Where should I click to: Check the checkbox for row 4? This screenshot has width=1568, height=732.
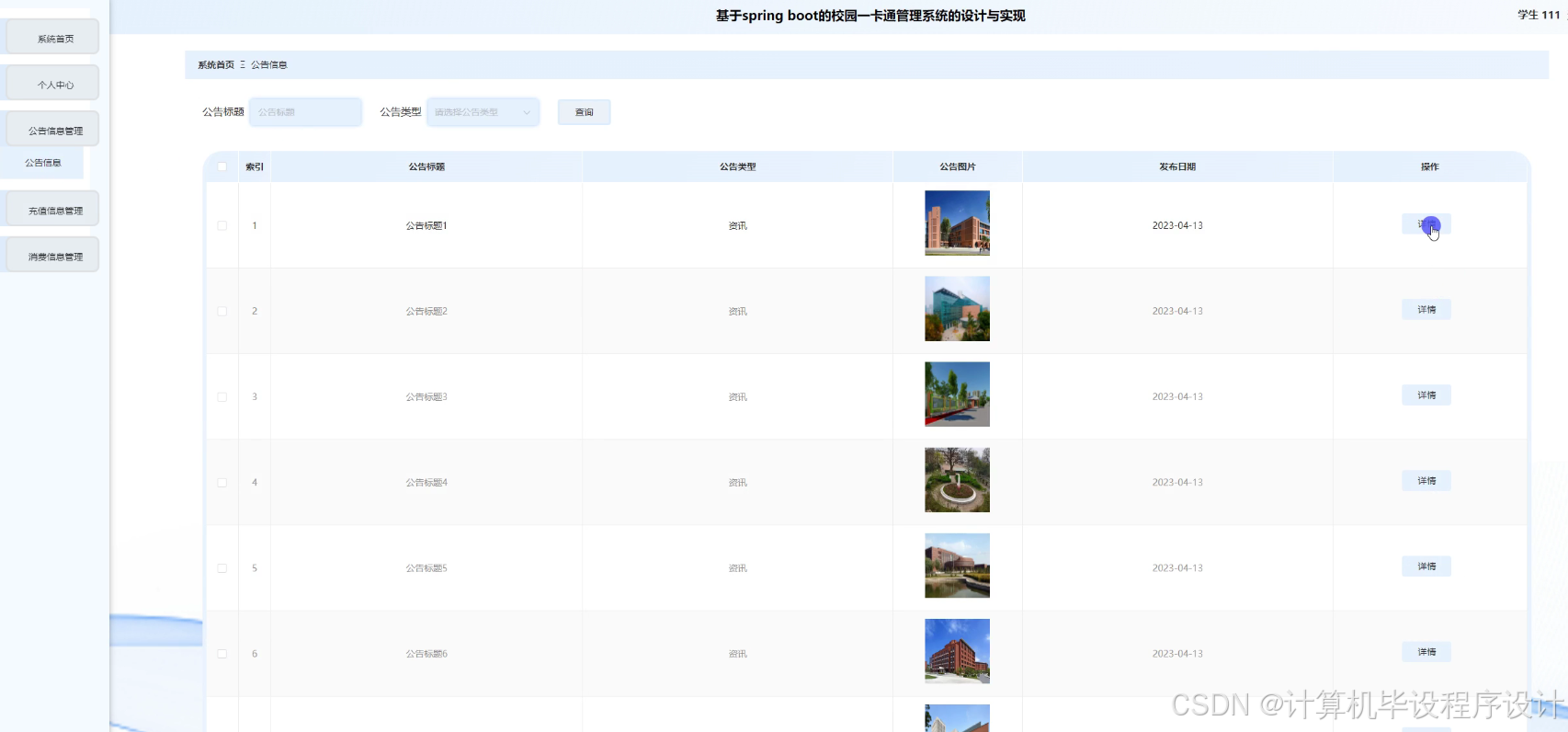222,482
